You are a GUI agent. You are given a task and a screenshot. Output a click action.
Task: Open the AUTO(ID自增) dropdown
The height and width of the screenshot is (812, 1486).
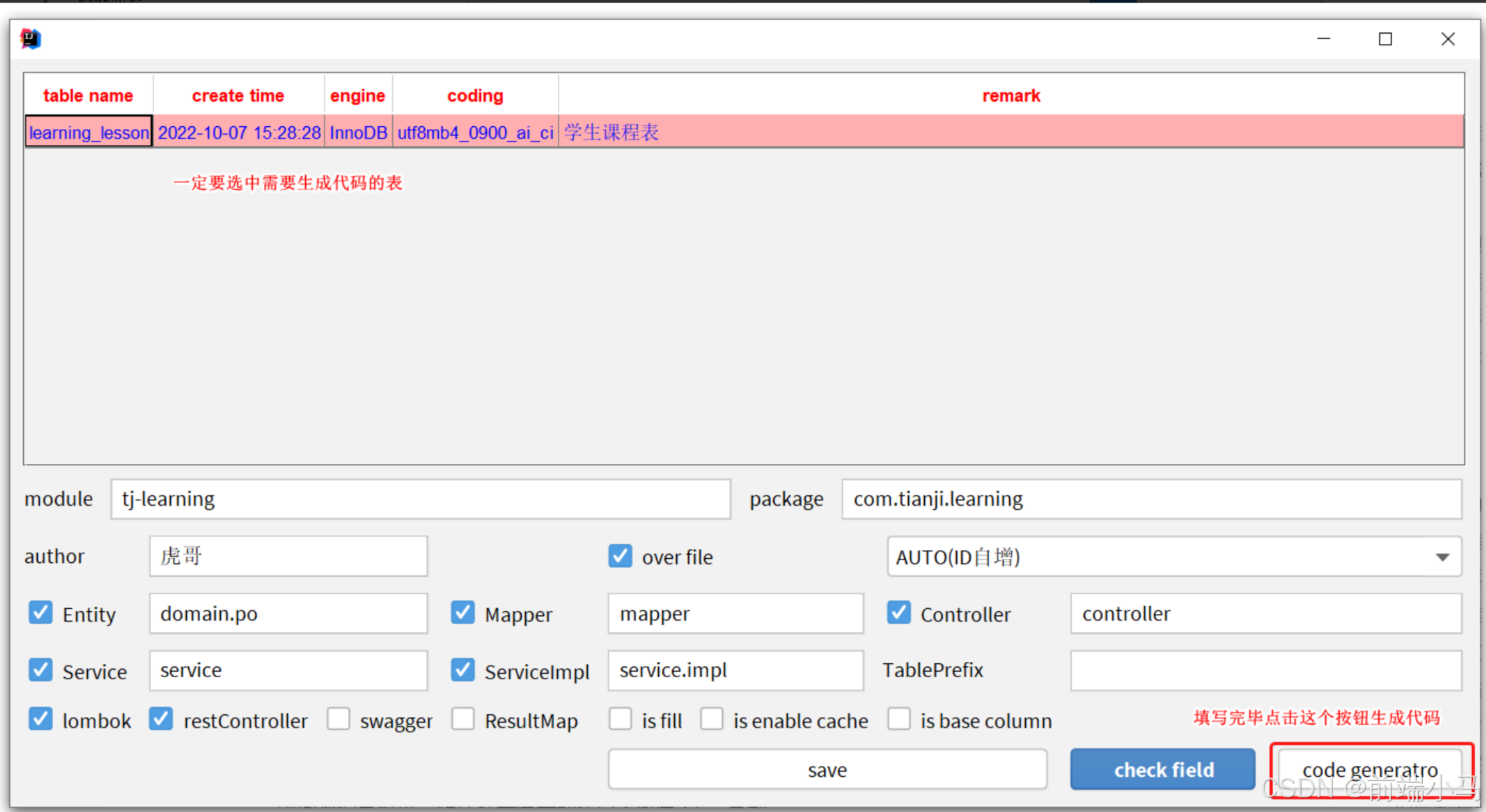[1174, 557]
